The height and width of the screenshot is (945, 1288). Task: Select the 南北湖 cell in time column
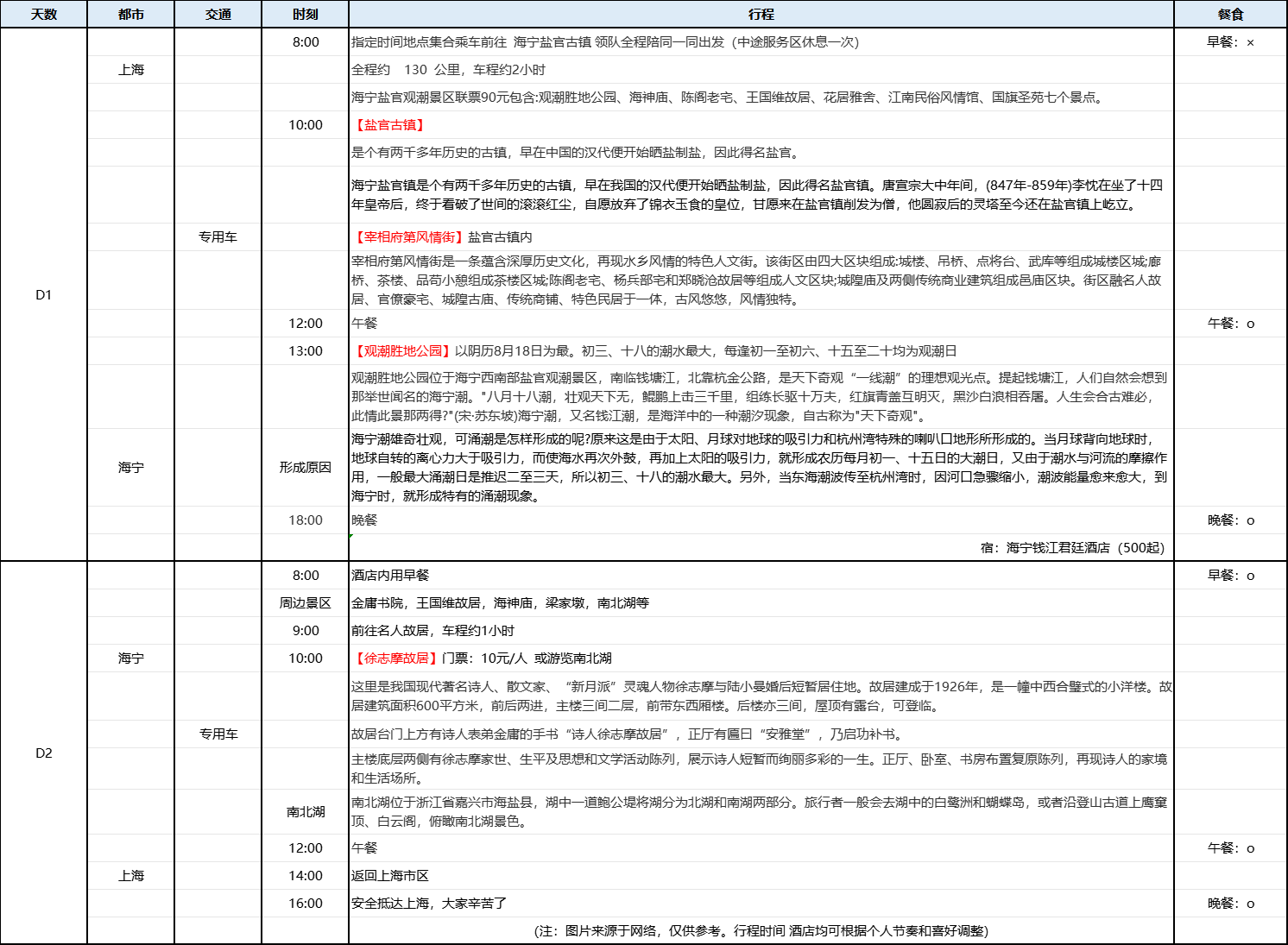[x=306, y=812]
